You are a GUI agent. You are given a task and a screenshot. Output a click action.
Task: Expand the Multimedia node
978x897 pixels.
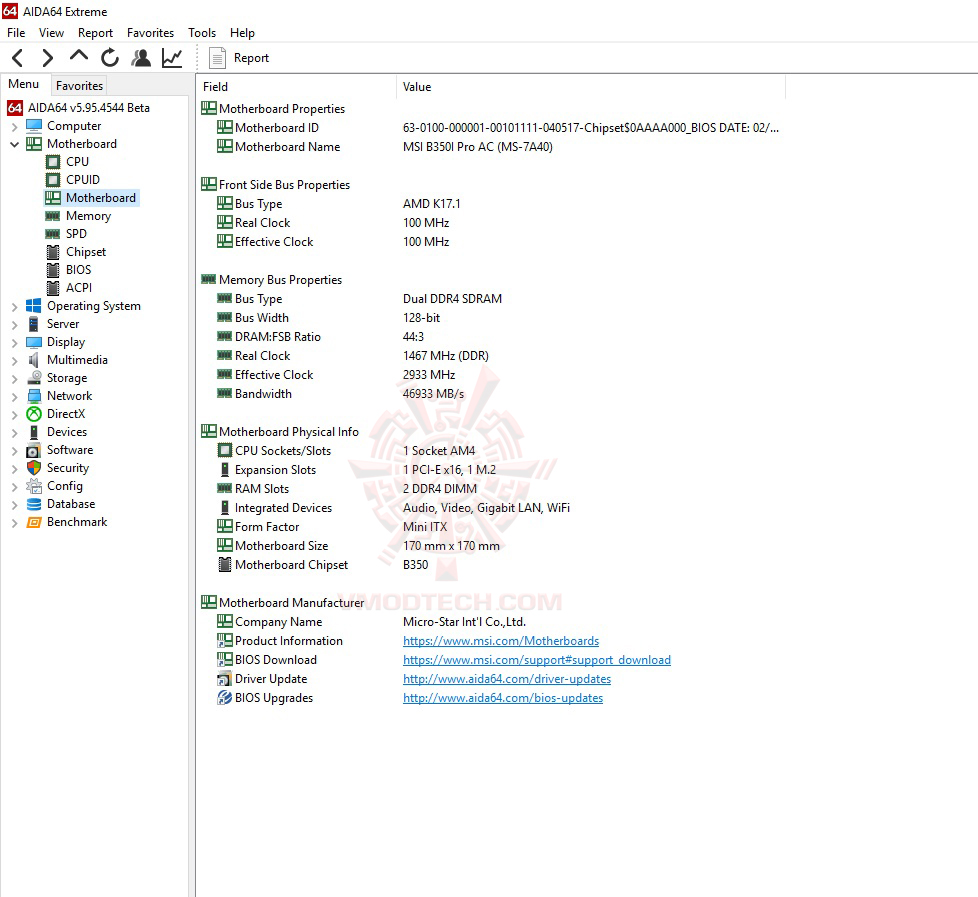point(14,361)
